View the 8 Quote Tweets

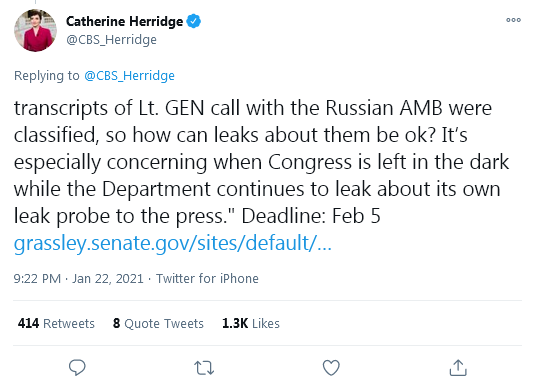[158, 323]
